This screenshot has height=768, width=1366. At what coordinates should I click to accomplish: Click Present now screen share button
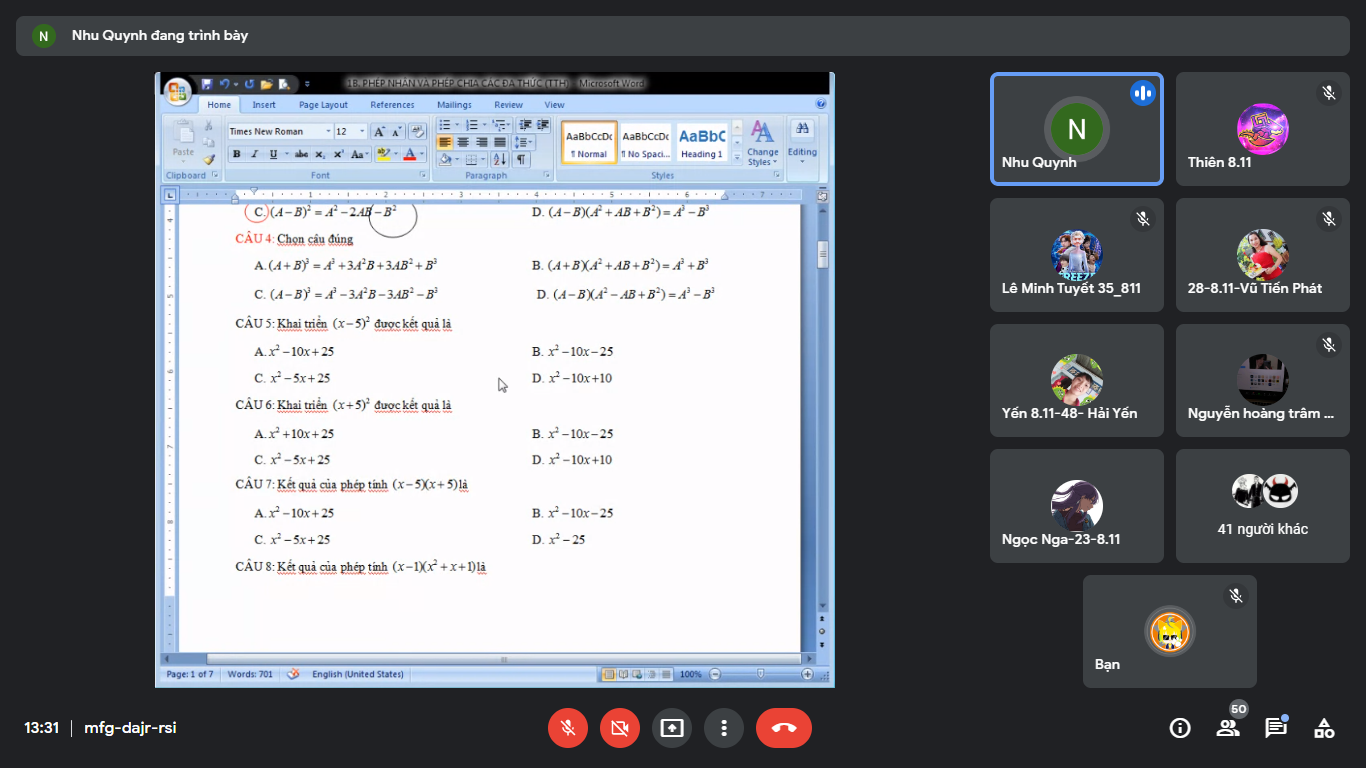coord(672,728)
